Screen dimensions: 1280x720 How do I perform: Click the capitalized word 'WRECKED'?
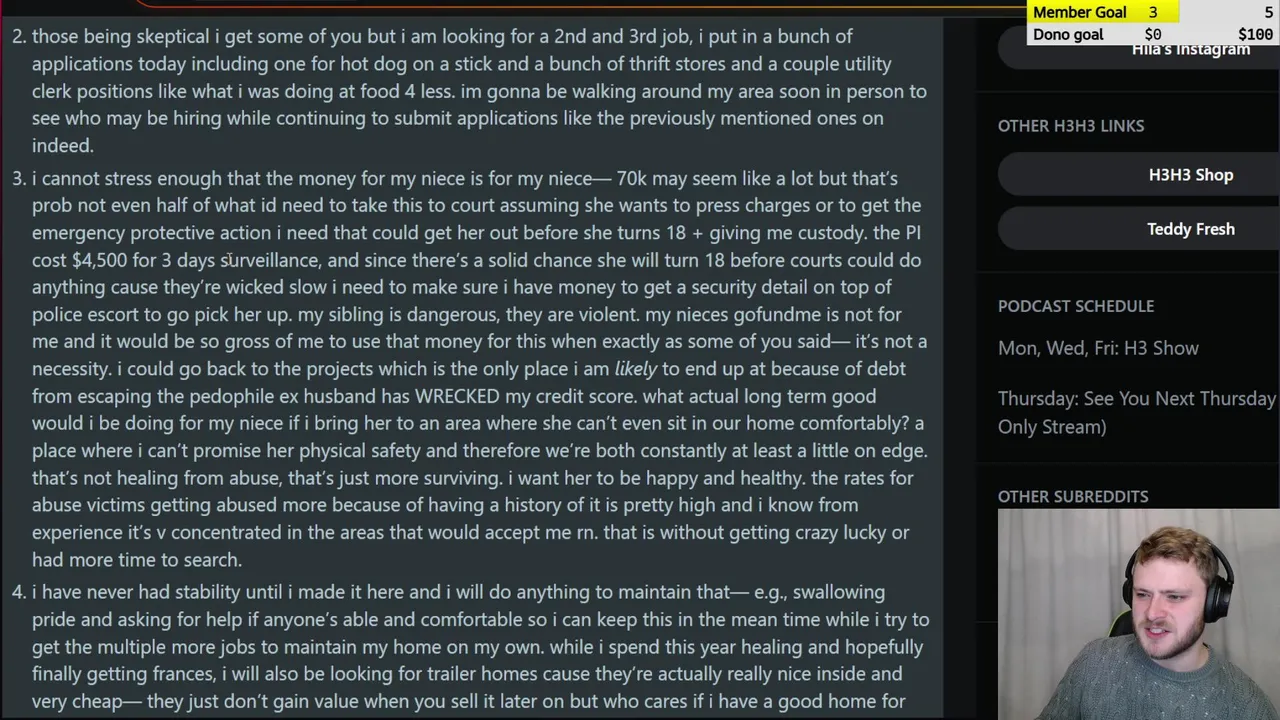coord(456,396)
